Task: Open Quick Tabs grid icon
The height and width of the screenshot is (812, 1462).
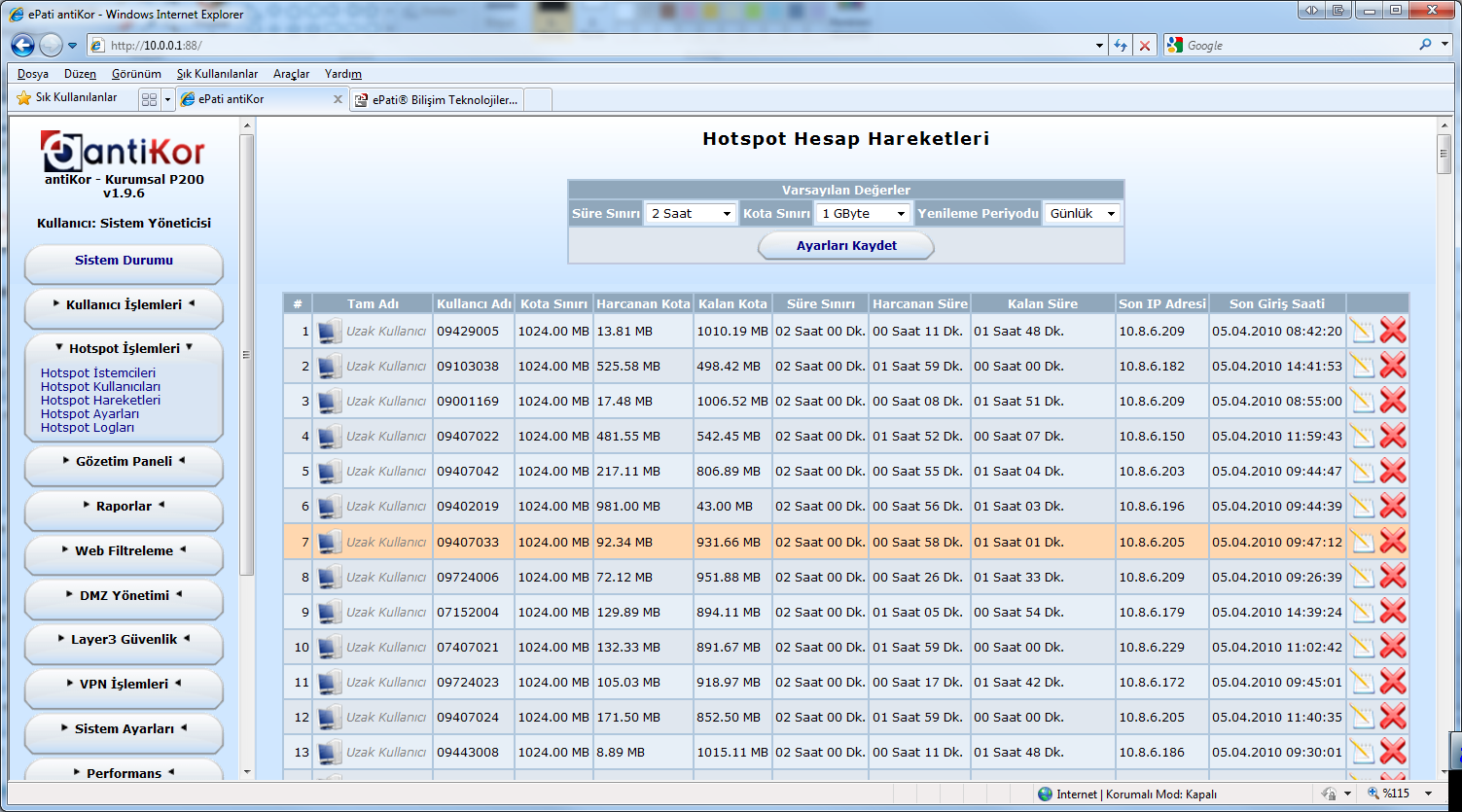Action: [149, 99]
